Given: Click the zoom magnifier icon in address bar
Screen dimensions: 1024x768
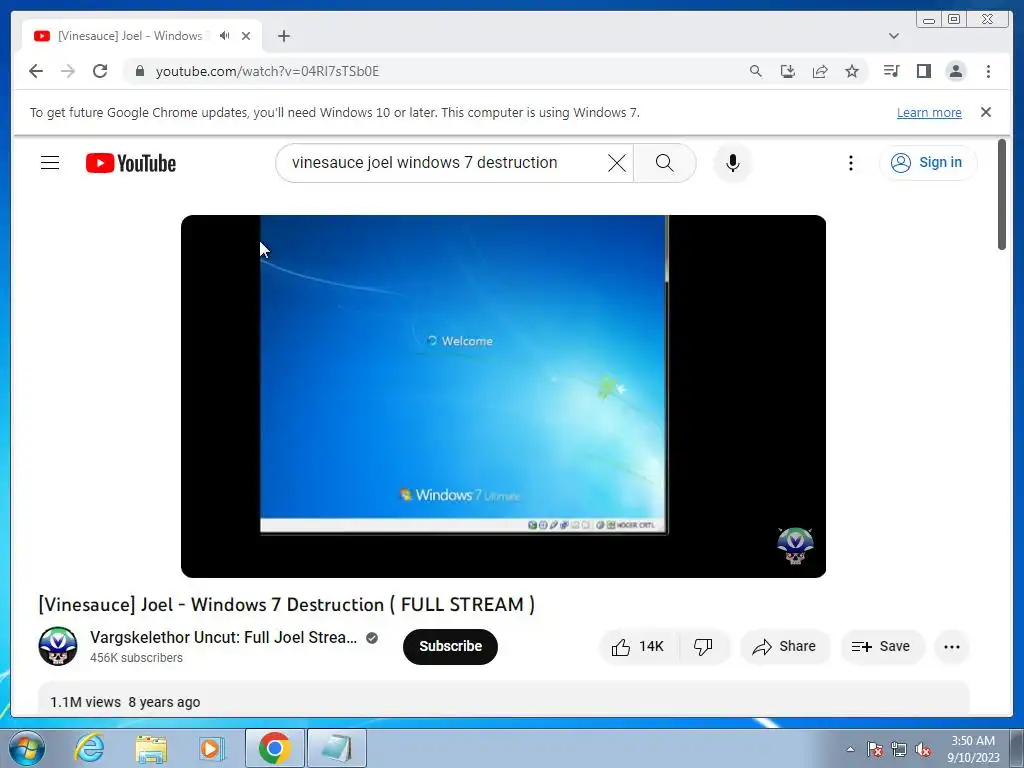Looking at the screenshot, I should click(x=756, y=71).
